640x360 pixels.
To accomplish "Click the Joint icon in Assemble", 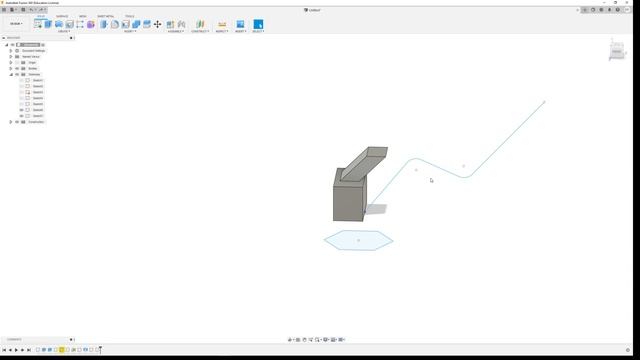I will coord(181,24).
